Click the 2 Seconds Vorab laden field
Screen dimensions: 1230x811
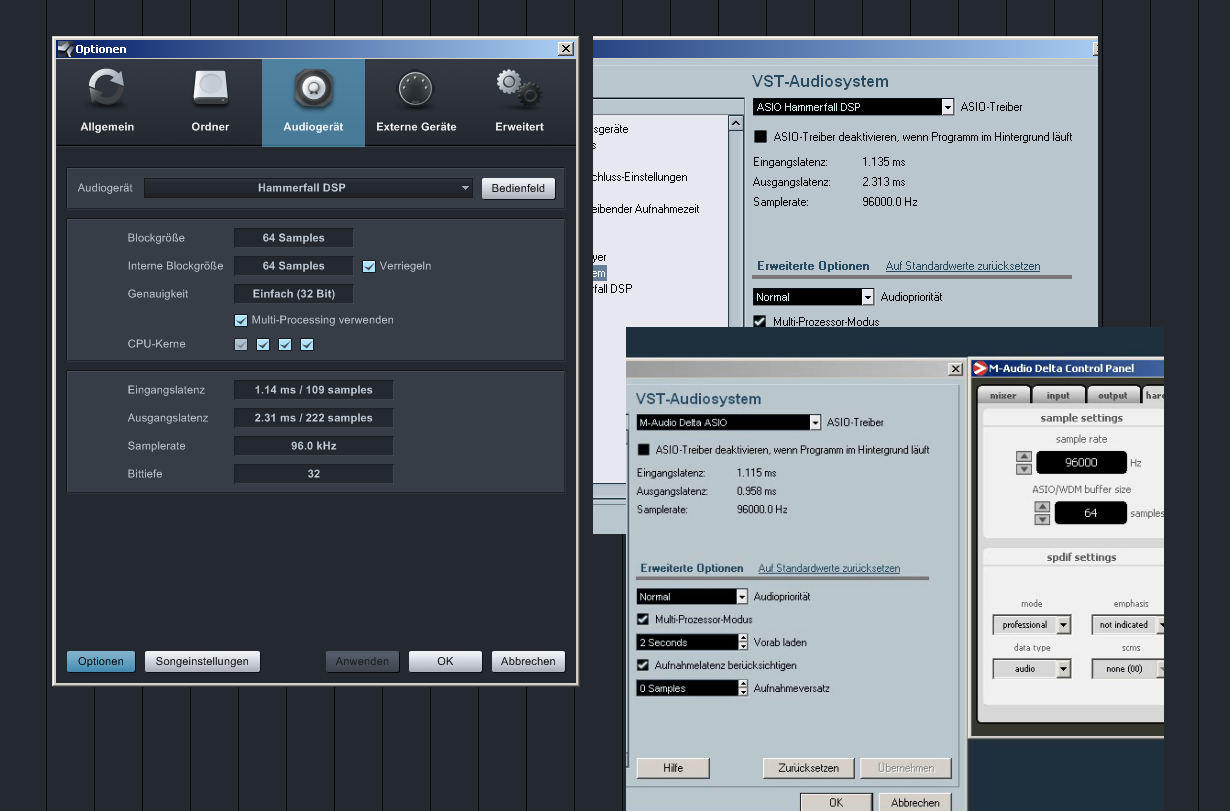687,642
